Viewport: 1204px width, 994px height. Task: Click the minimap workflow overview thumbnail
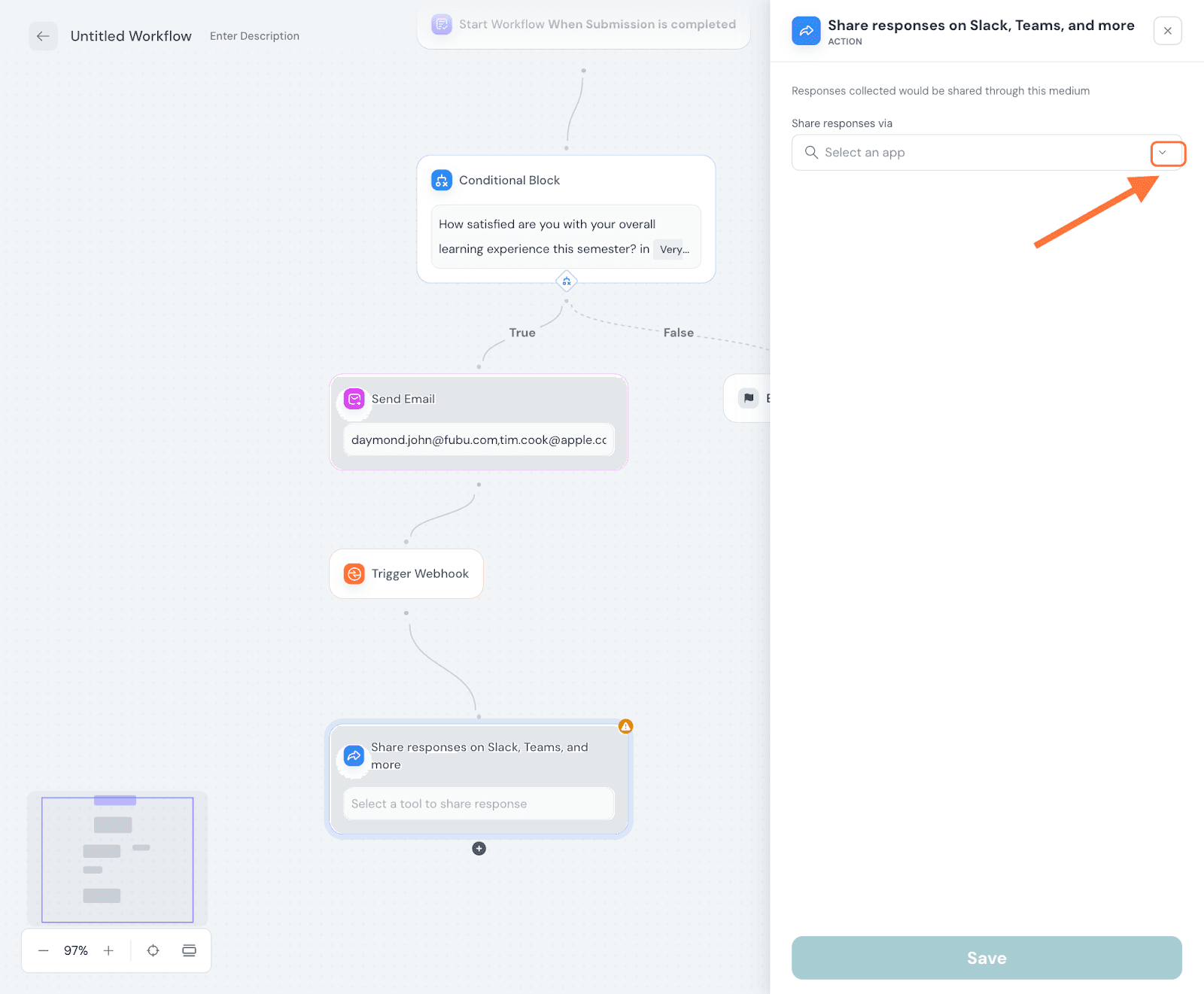117,859
